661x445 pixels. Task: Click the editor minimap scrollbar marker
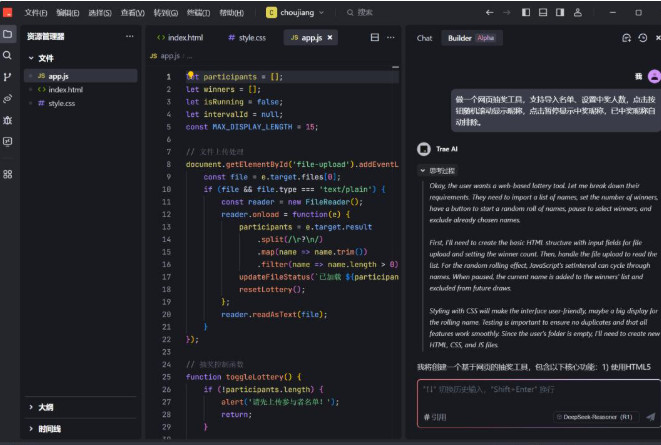[395, 67]
